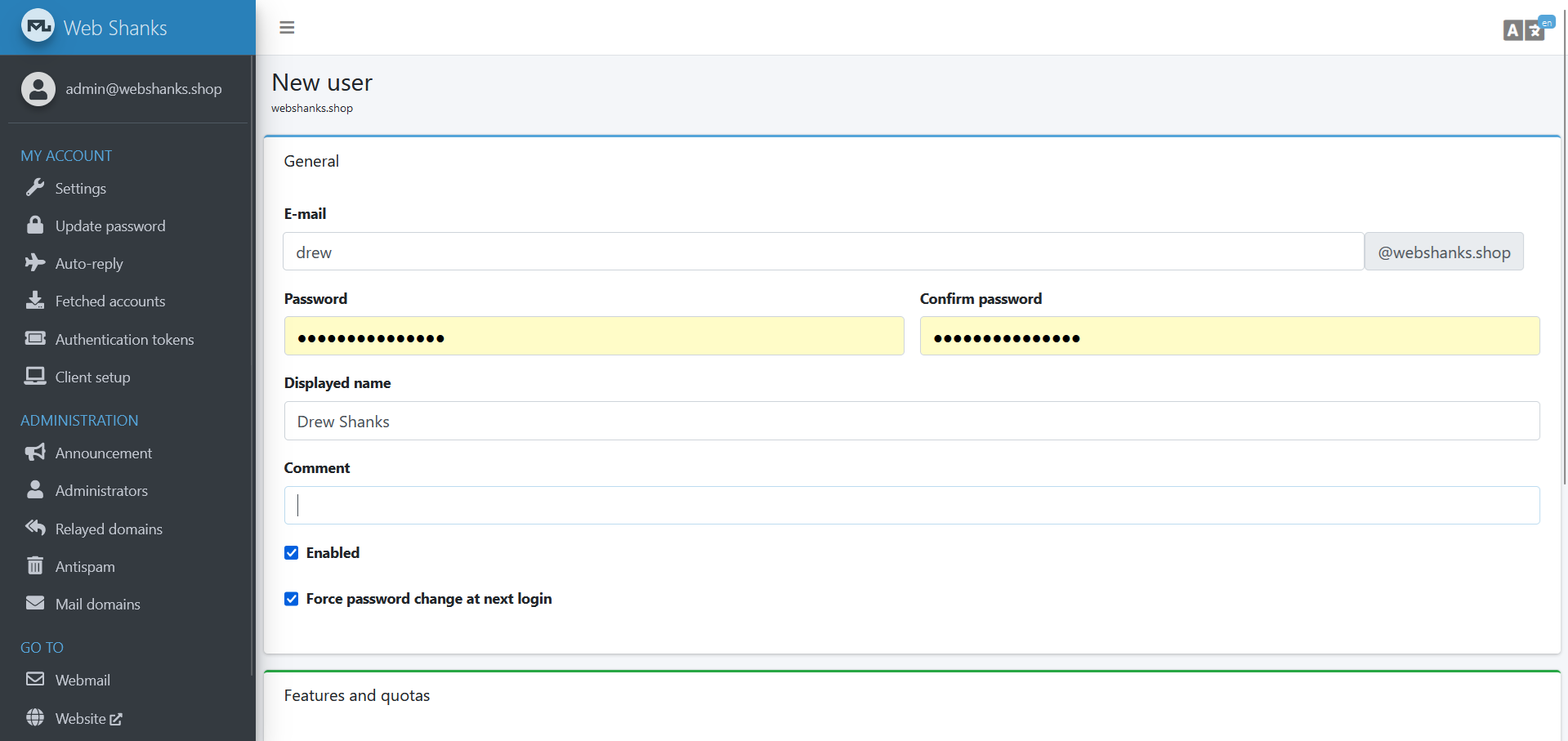This screenshot has height=741, width=1568.
Task: Edit the Displayed name field
Action: pyautogui.click(x=912, y=421)
